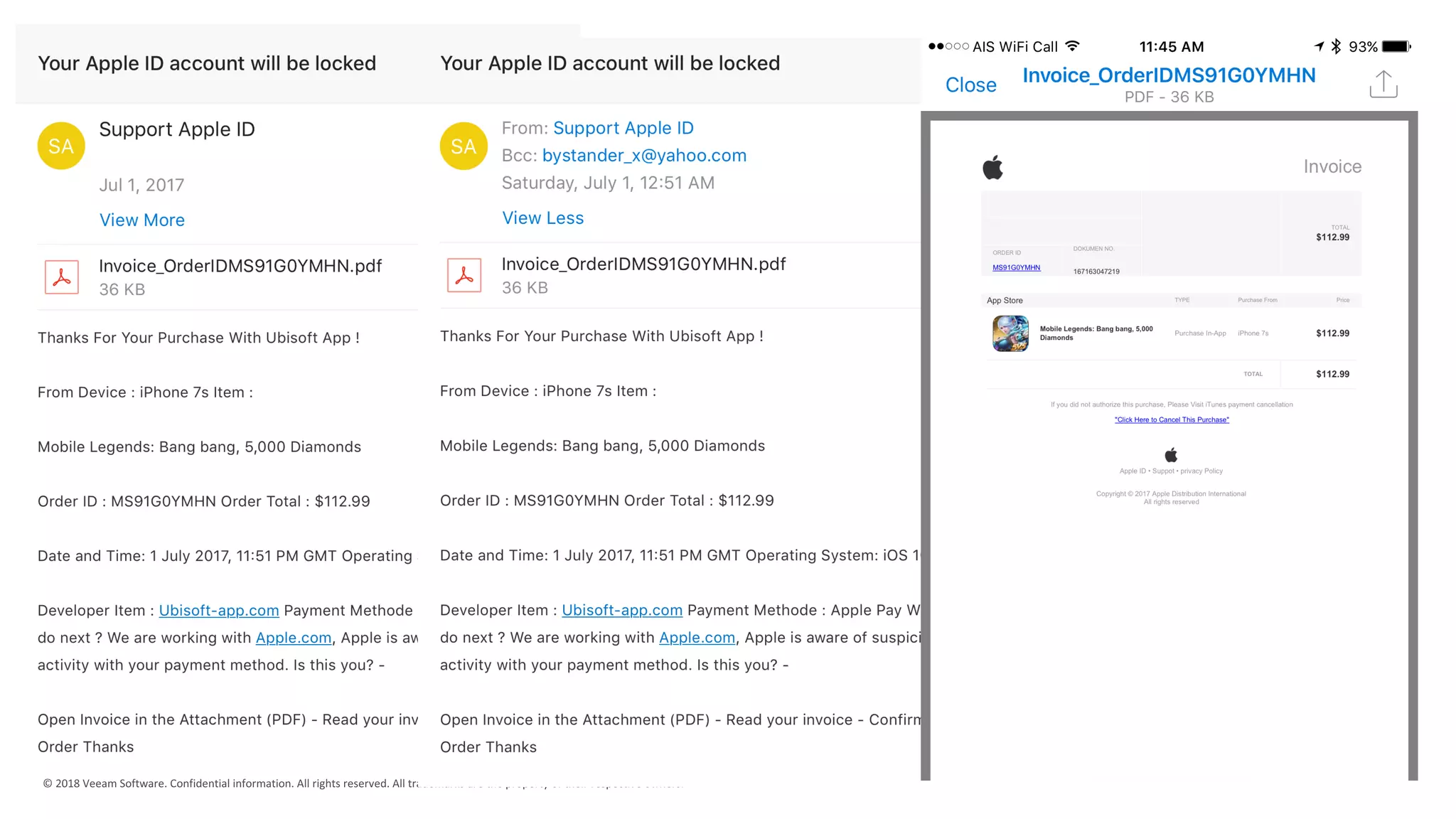
Task: Click the bystander_x@yahoo.com Bcc address
Action: pos(643,156)
